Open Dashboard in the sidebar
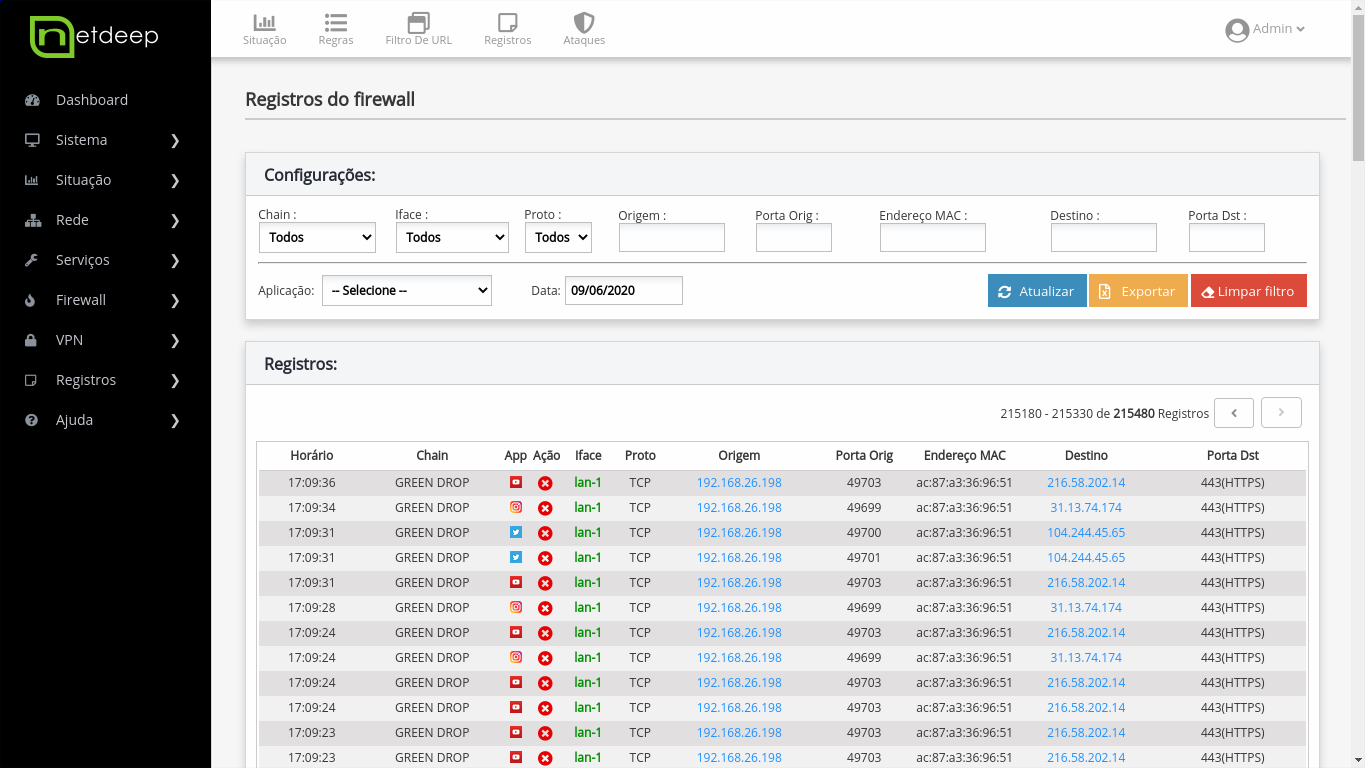This screenshot has height=768, width=1365. pyautogui.click(x=92, y=100)
